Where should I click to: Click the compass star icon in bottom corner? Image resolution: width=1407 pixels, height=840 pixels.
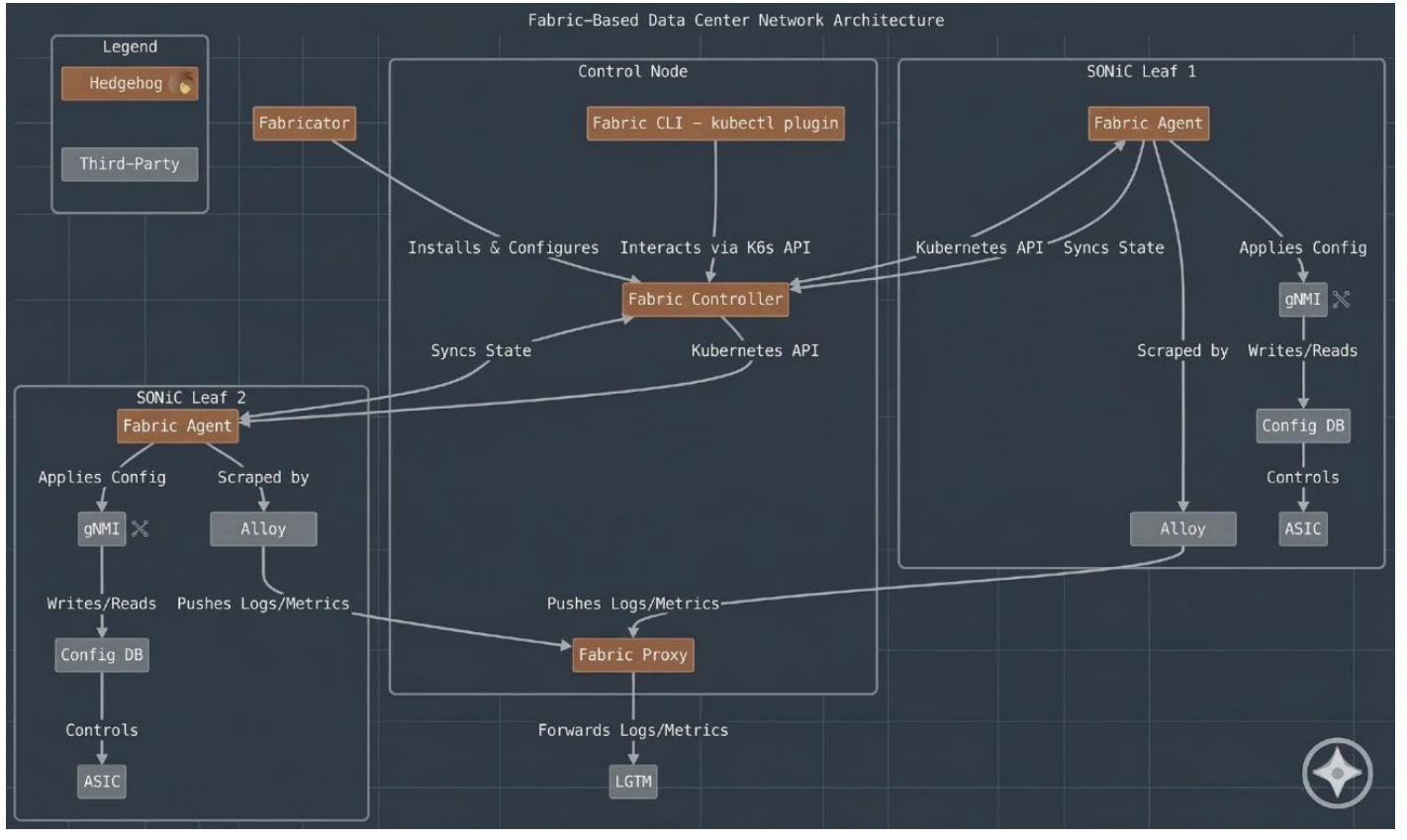1338,772
